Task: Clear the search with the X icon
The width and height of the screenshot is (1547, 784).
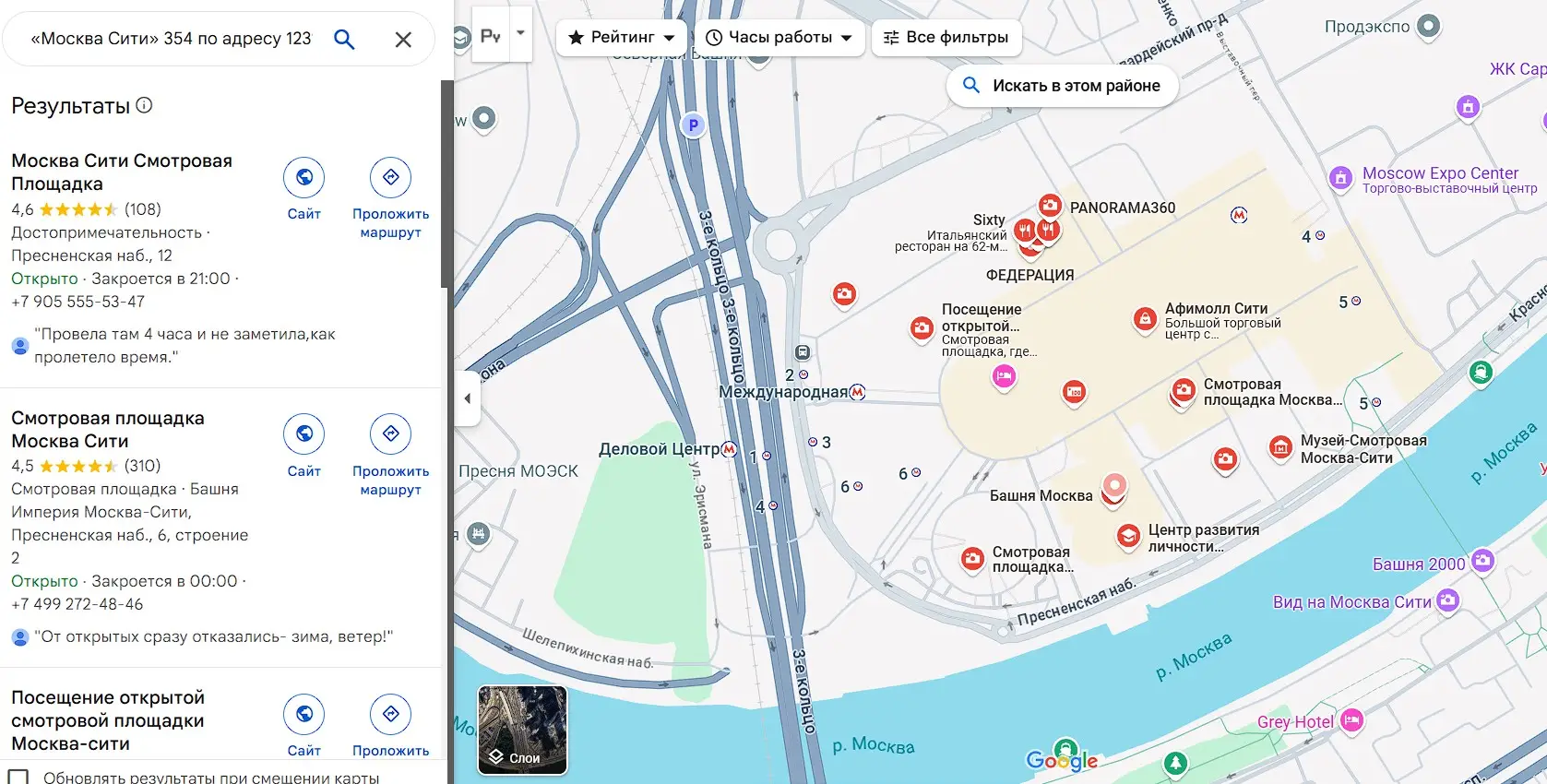Action: pos(403,40)
